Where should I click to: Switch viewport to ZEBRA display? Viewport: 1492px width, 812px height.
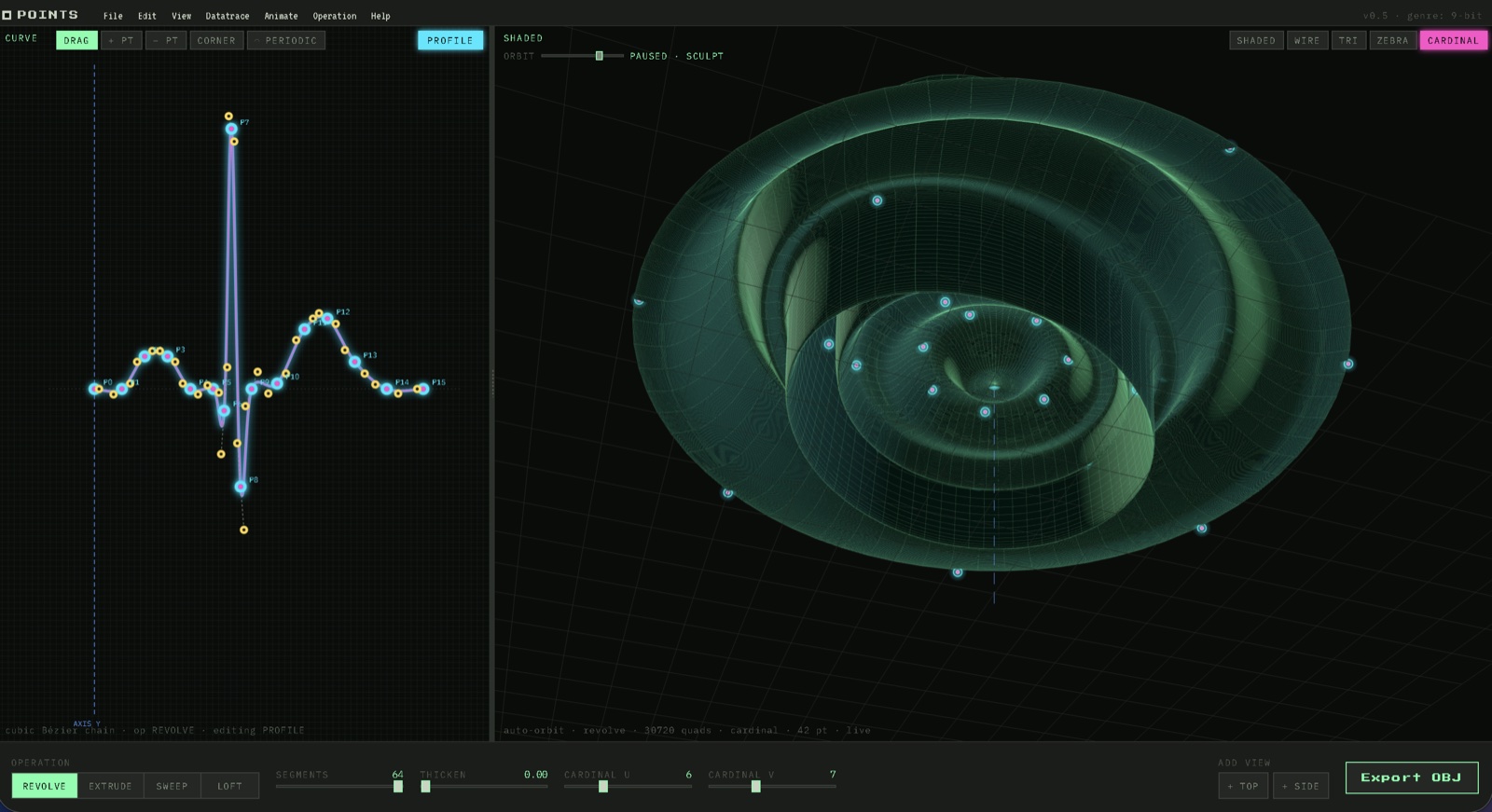[1393, 40]
